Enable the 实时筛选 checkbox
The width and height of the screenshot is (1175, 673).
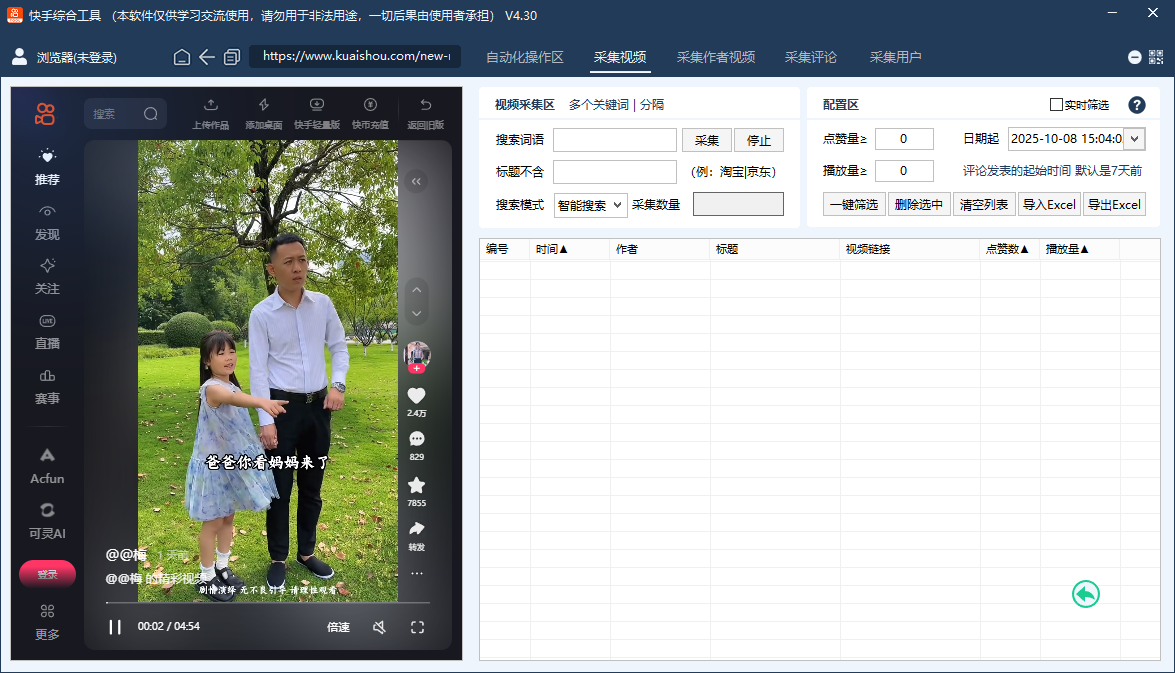pos(1056,105)
